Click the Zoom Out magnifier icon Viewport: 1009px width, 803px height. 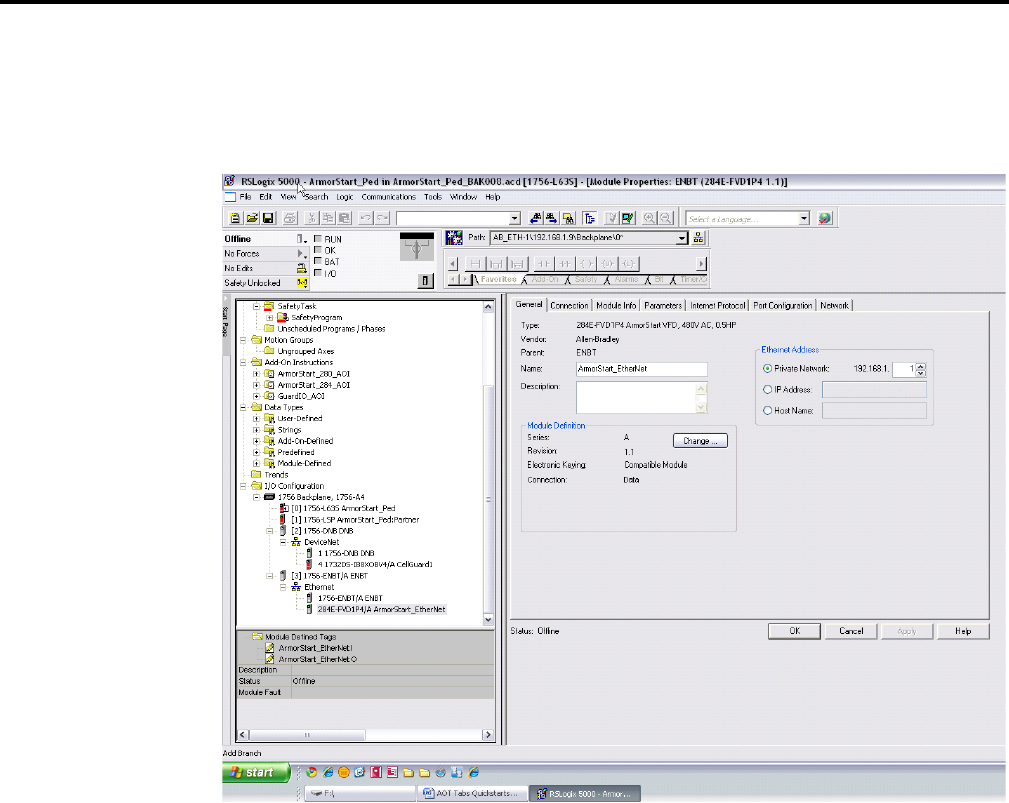tap(666, 219)
